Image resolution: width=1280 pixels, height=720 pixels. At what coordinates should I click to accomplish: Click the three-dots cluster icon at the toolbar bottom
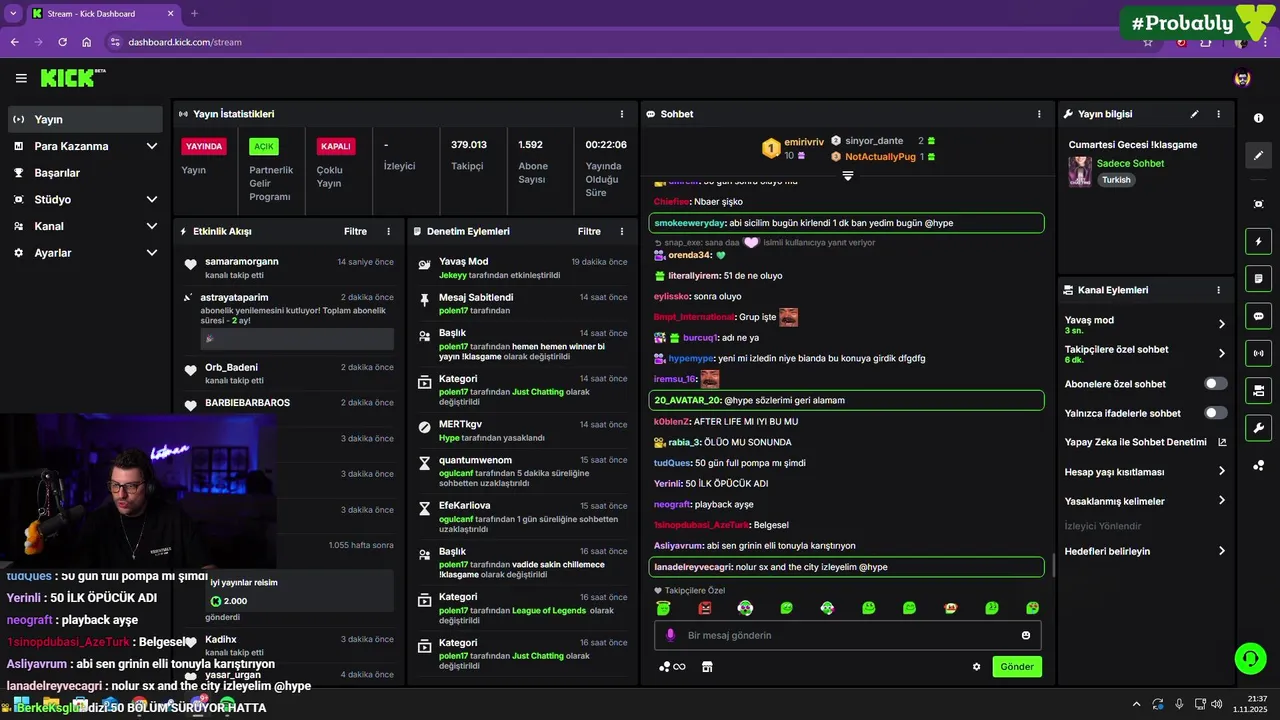(1258, 466)
